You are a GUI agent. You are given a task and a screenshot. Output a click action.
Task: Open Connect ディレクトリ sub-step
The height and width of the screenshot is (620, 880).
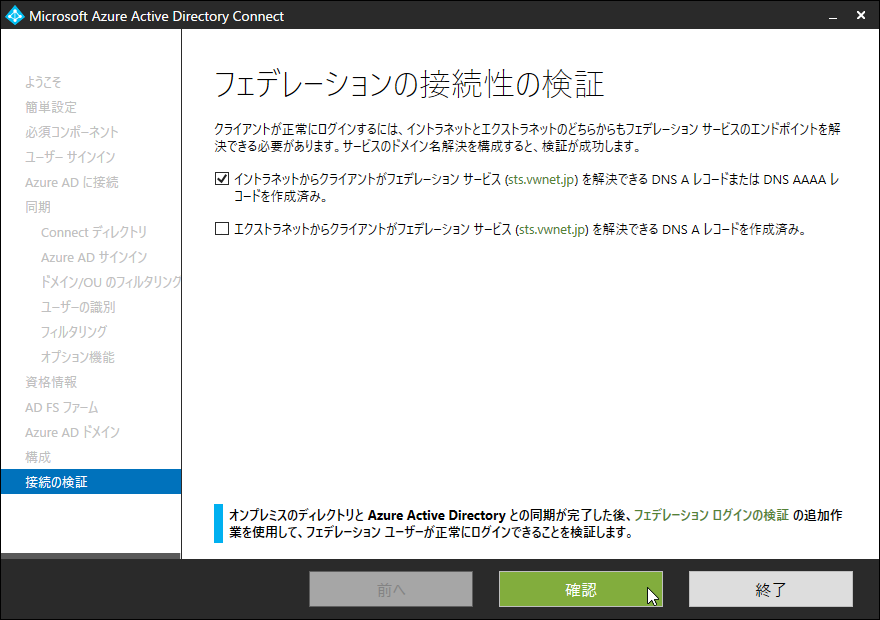(94, 232)
